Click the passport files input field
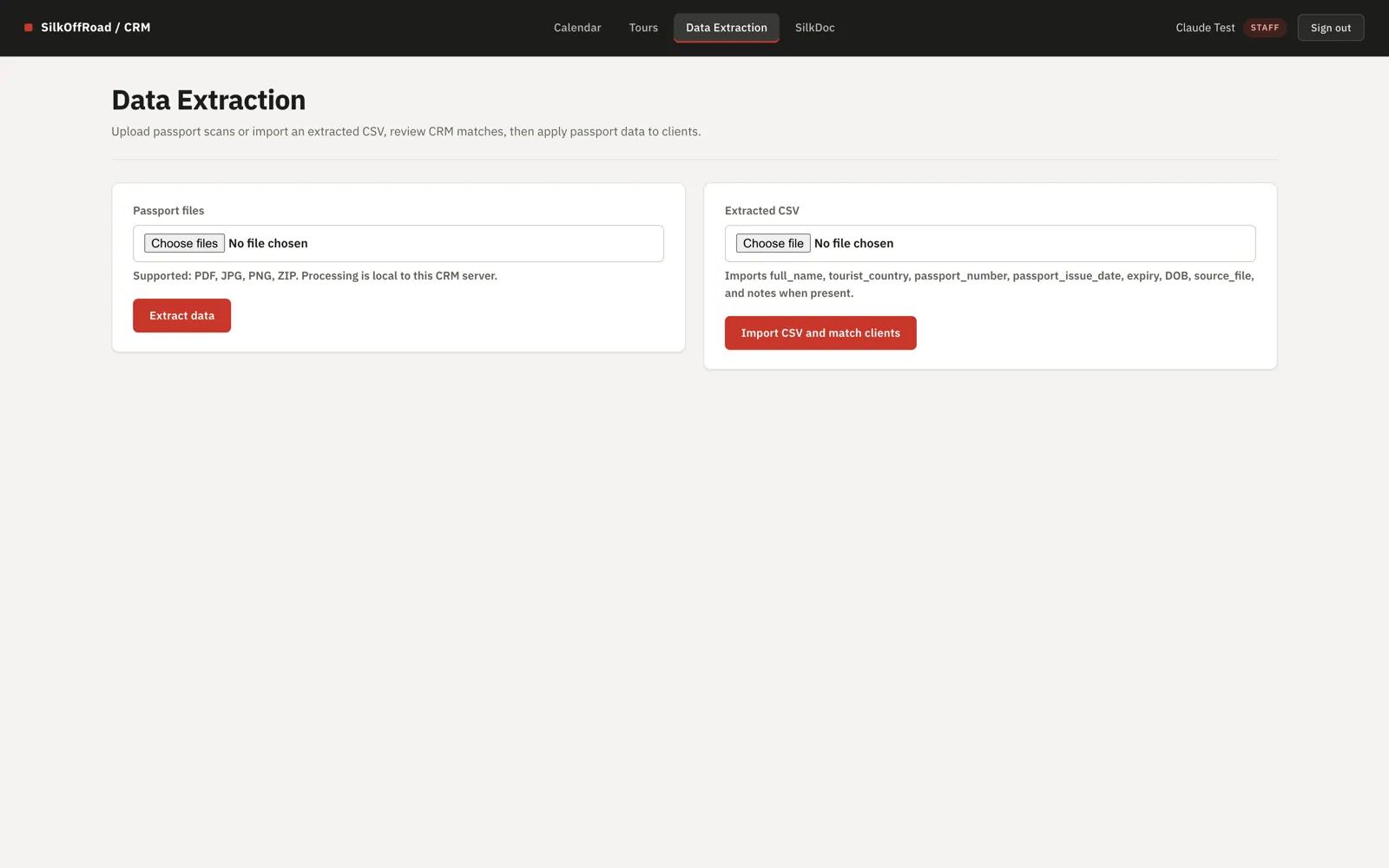The width and height of the screenshot is (1389, 868). pos(398,243)
